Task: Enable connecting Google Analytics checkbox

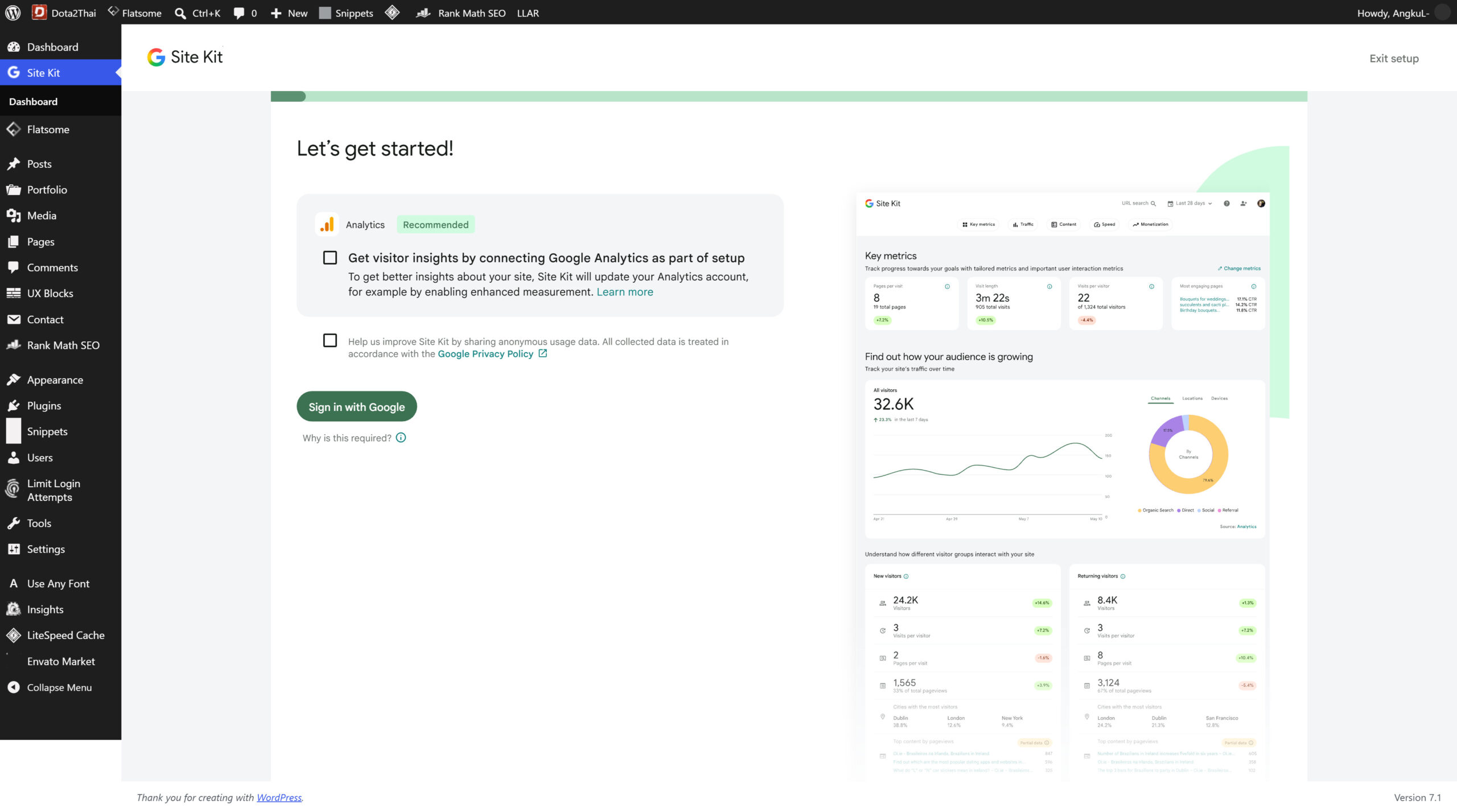Action: point(330,258)
